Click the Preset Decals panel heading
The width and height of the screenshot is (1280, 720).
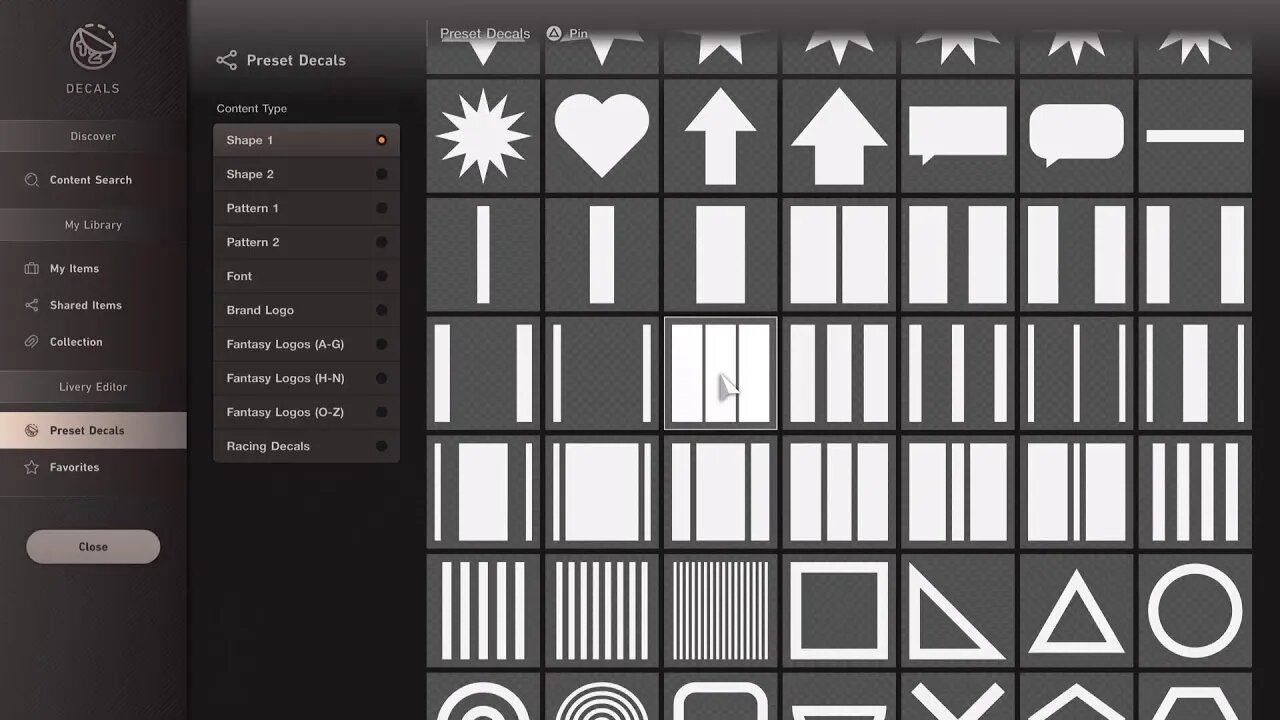(x=296, y=60)
